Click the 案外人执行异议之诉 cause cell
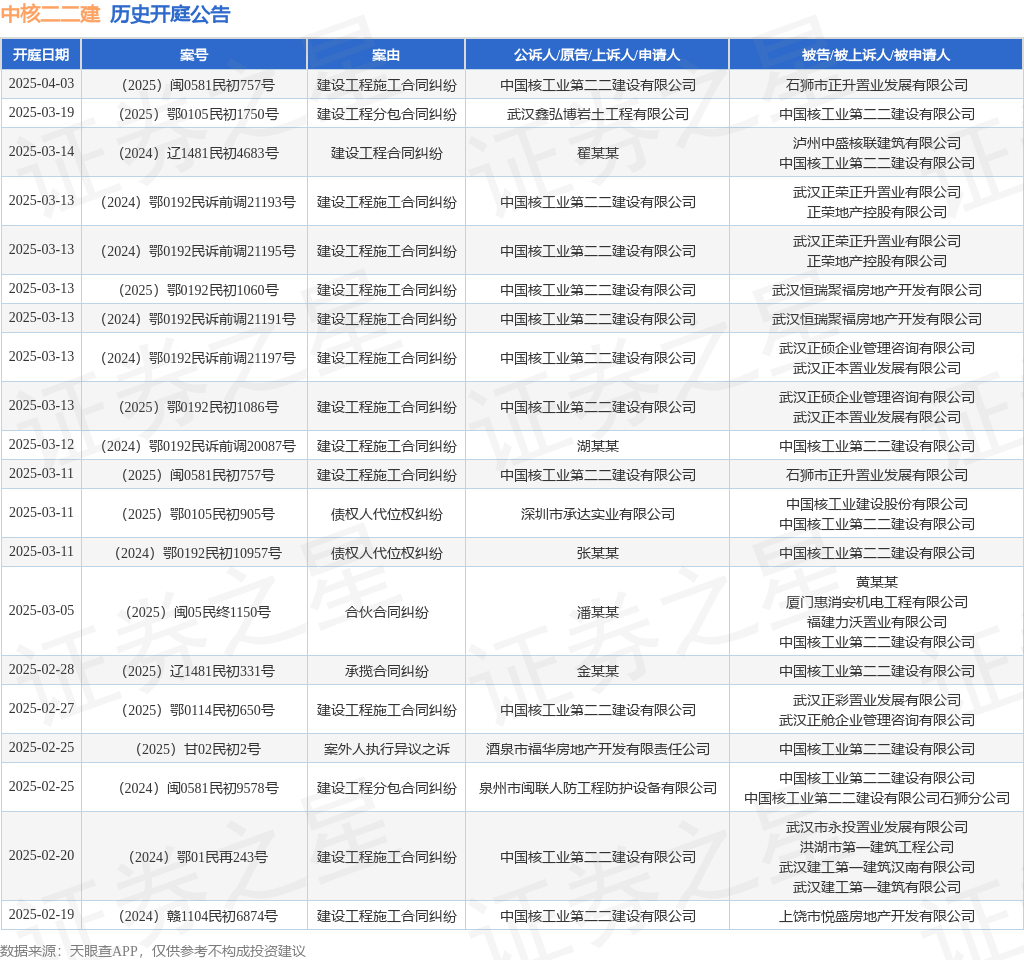Image resolution: width=1024 pixels, height=960 pixels. click(387, 750)
